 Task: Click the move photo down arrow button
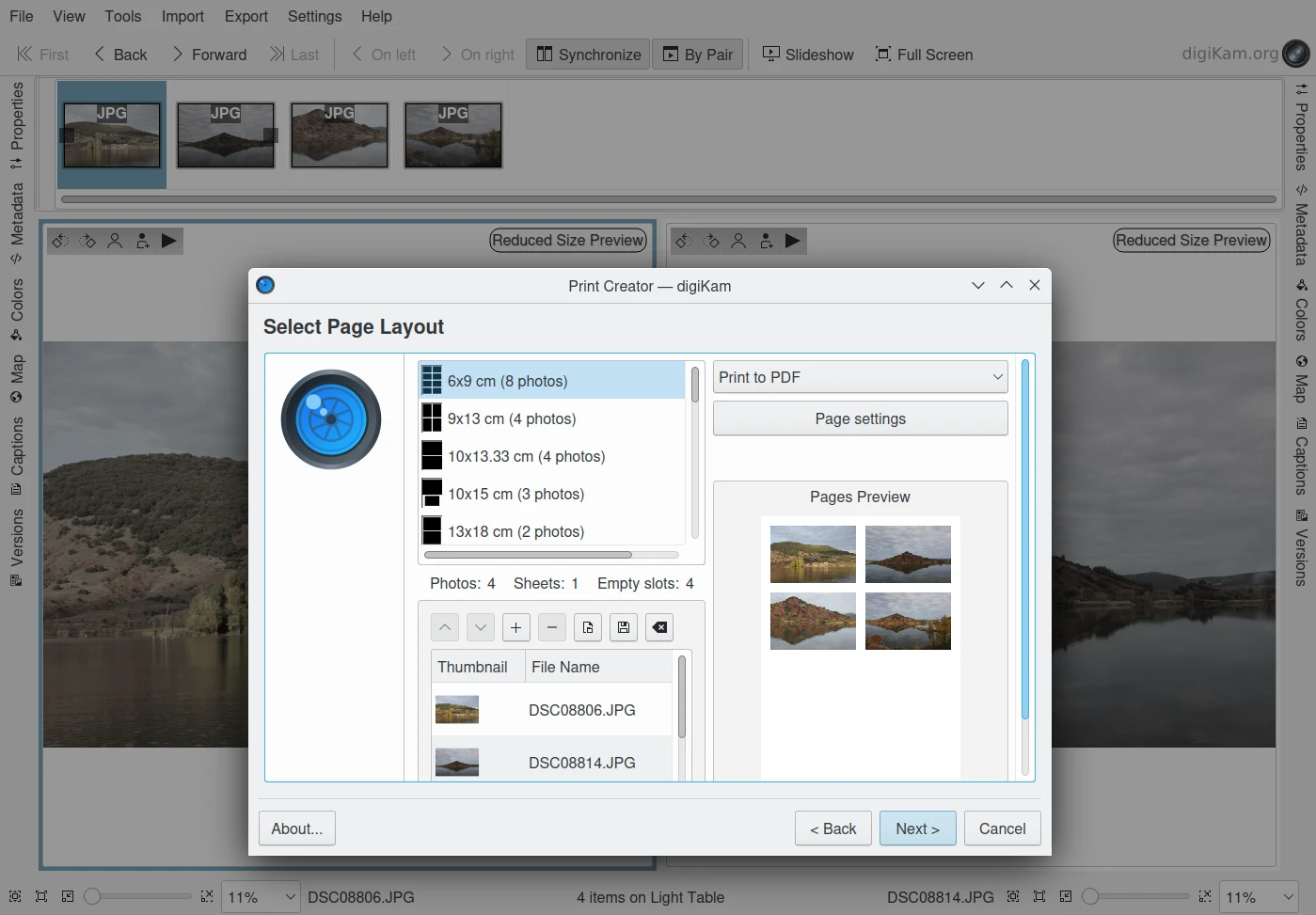tap(481, 627)
